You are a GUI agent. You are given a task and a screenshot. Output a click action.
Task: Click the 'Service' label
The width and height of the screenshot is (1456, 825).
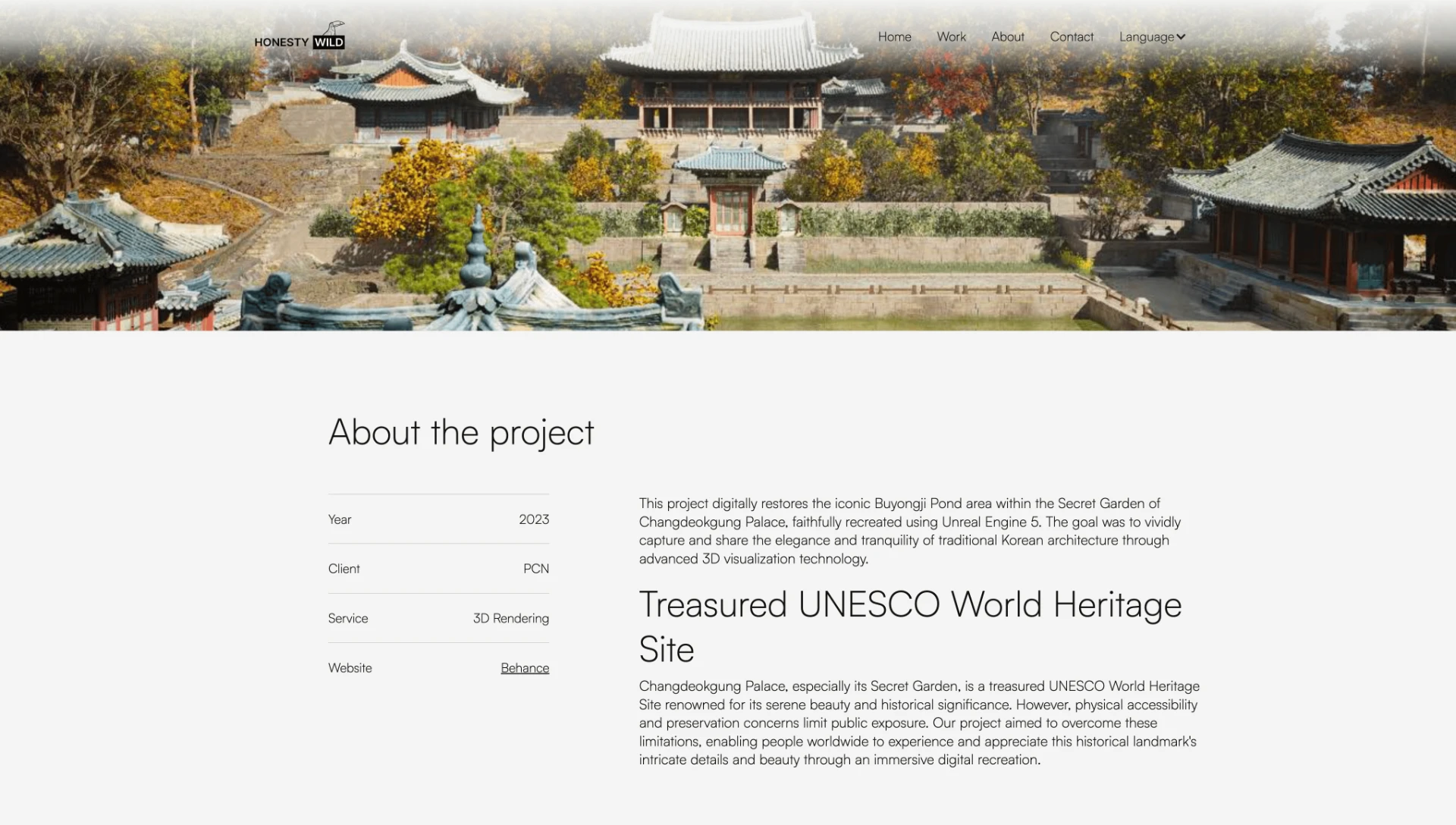(x=348, y=619)
